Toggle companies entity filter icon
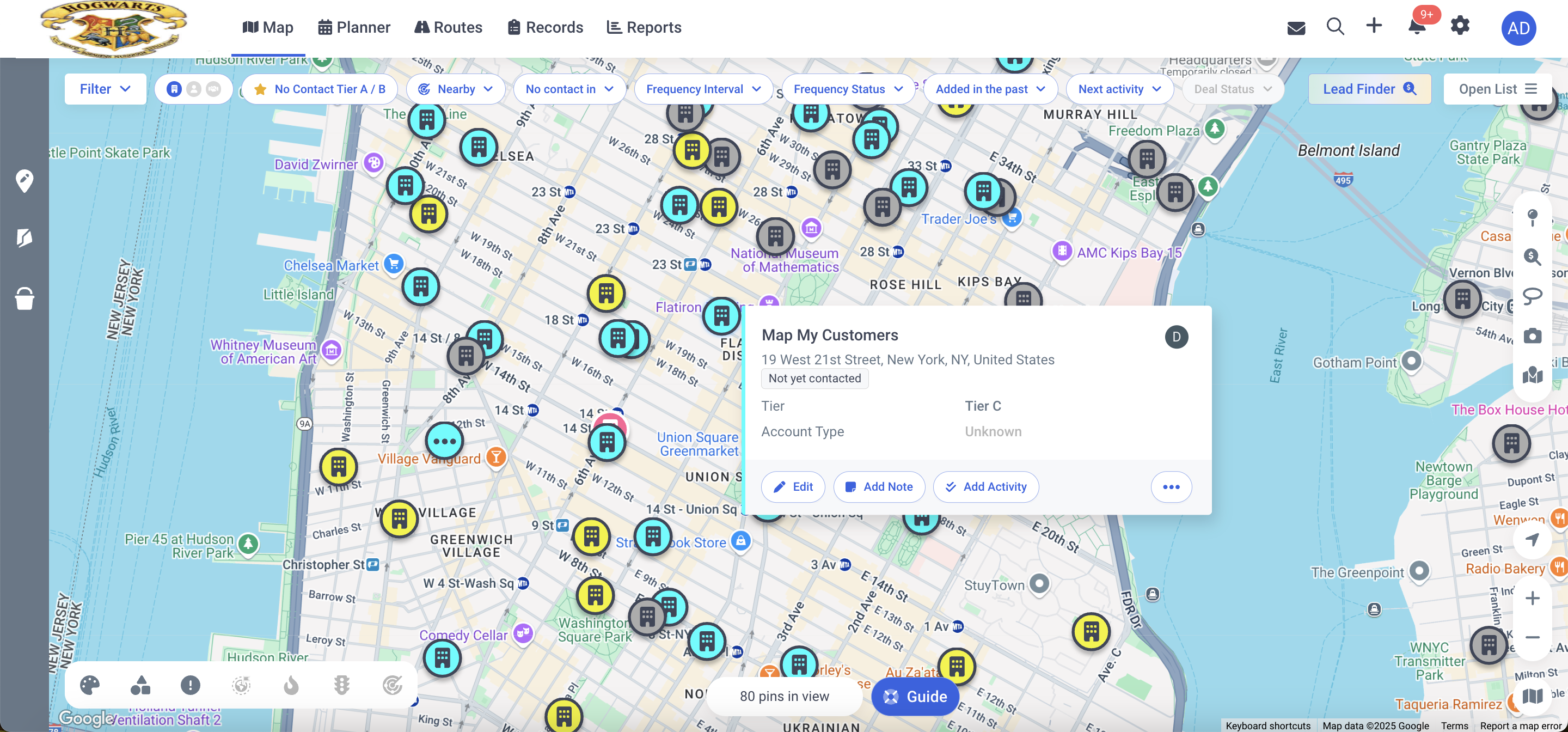1568x732 pixels. click(x=174, y=89)
